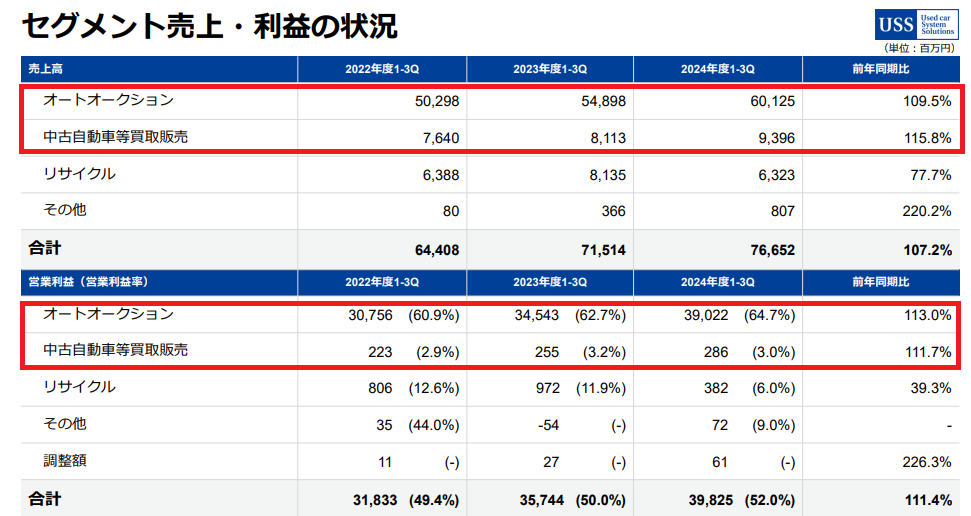Click the sales value 54,898
The image size is (971, 516).
(603, 101)
